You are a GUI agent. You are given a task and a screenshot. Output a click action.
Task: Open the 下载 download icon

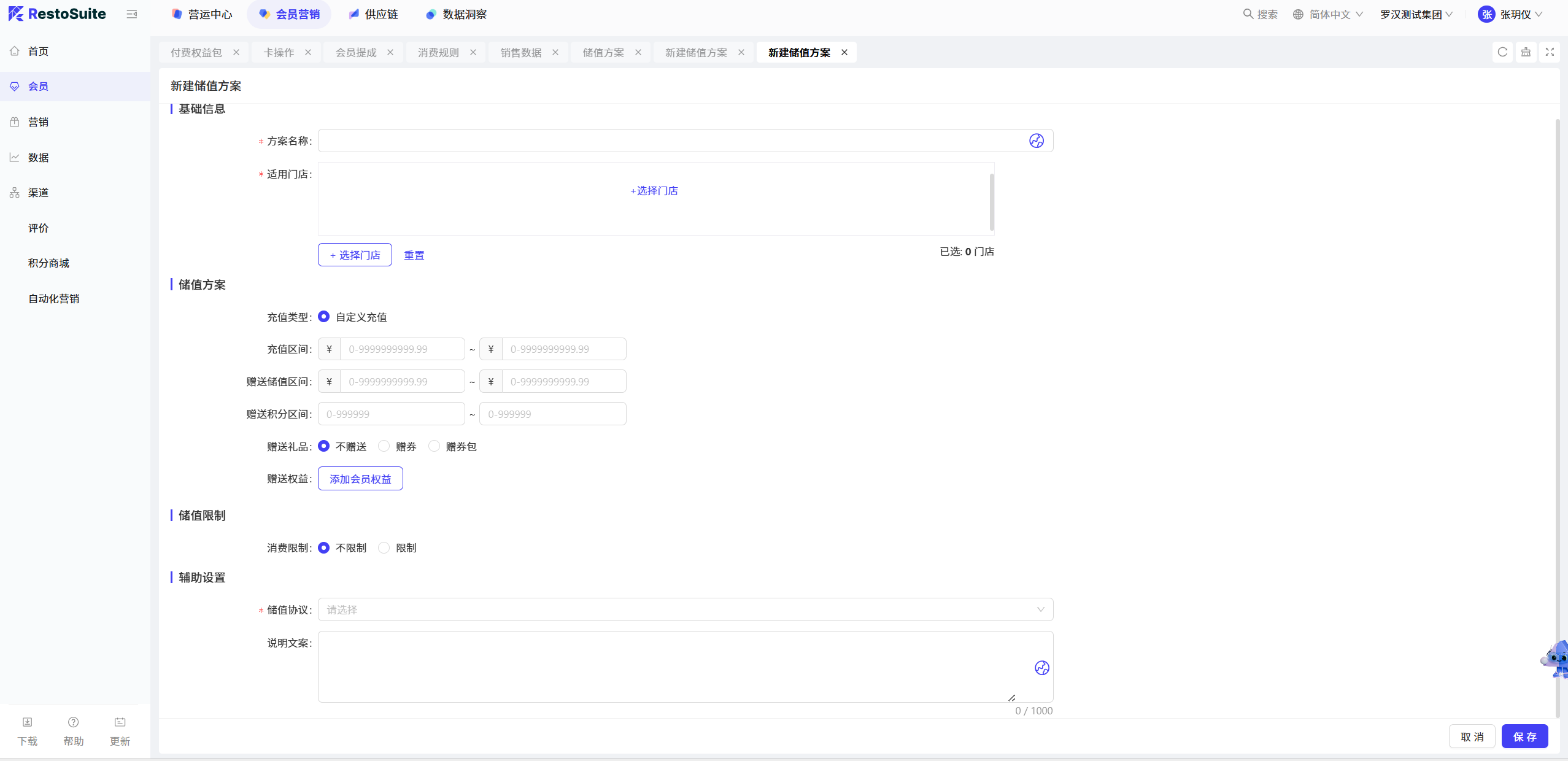(x=28, y=722)
